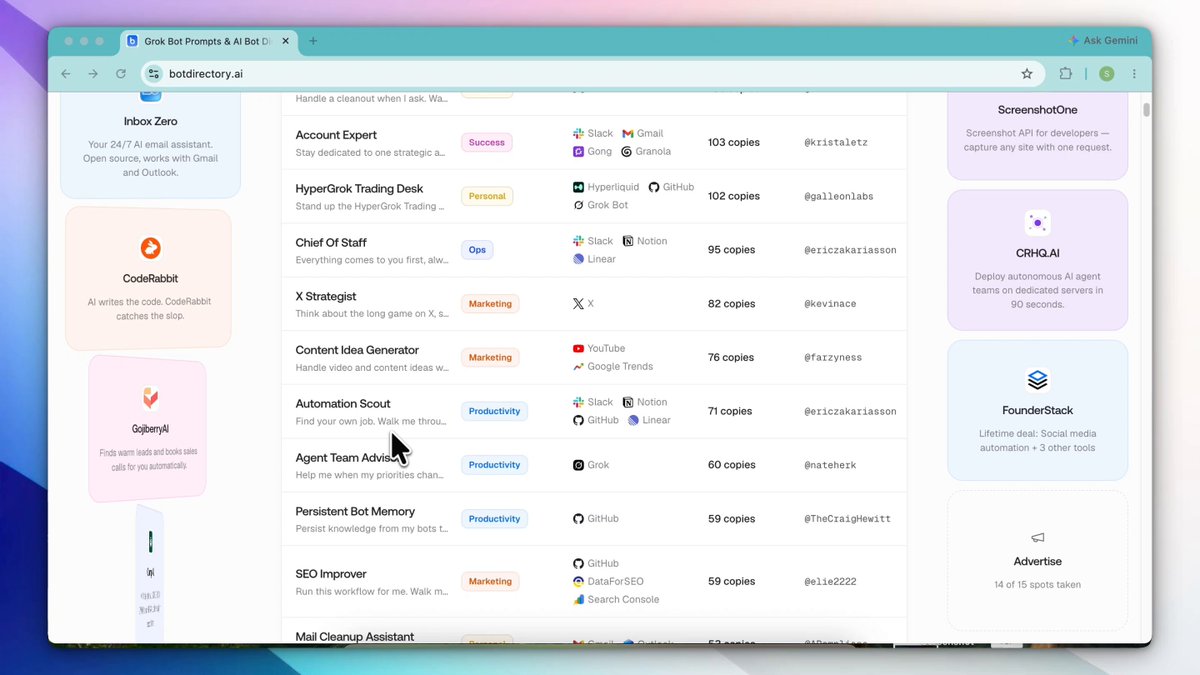Click author @kristaletz

[x=836, y=142]
